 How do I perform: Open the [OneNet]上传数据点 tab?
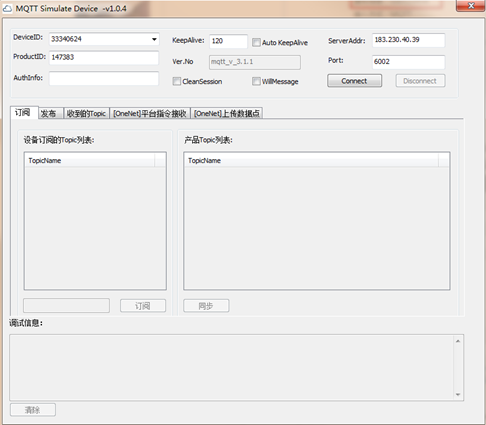tap(227, 113)
